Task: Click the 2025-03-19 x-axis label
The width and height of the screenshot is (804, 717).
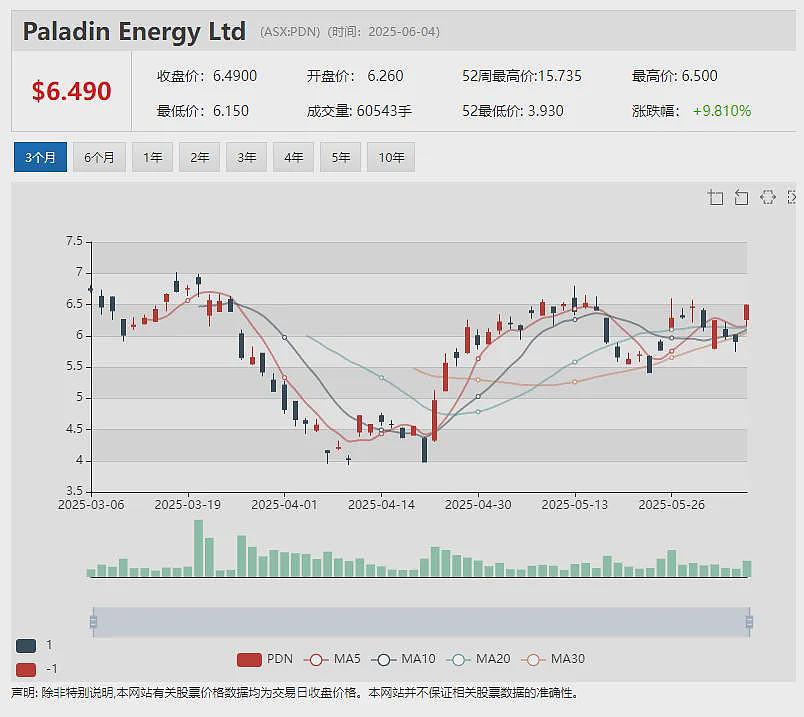Action: tap(188, 505)
